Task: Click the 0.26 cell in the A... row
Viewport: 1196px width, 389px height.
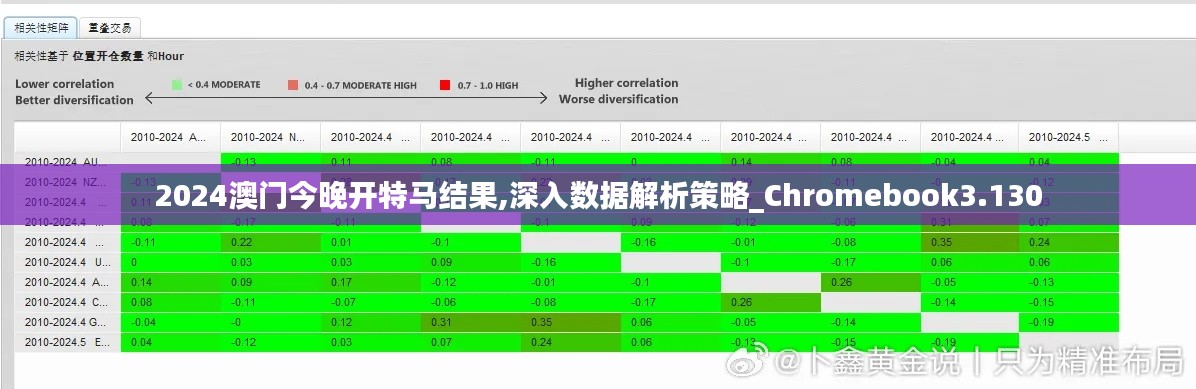Action: coord(870,282)
